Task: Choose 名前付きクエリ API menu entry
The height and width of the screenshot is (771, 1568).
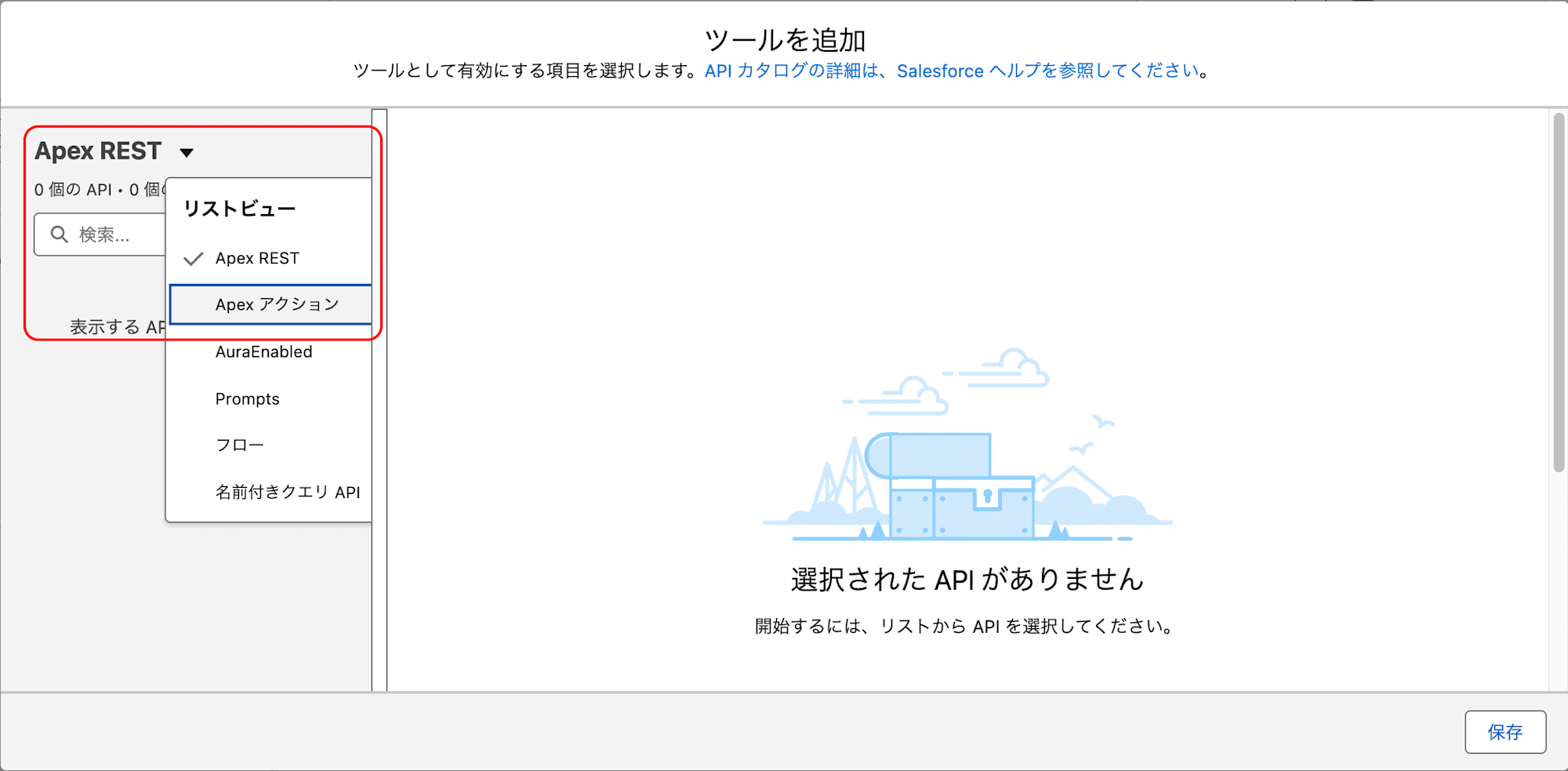Action: click(x=269, y=492)
